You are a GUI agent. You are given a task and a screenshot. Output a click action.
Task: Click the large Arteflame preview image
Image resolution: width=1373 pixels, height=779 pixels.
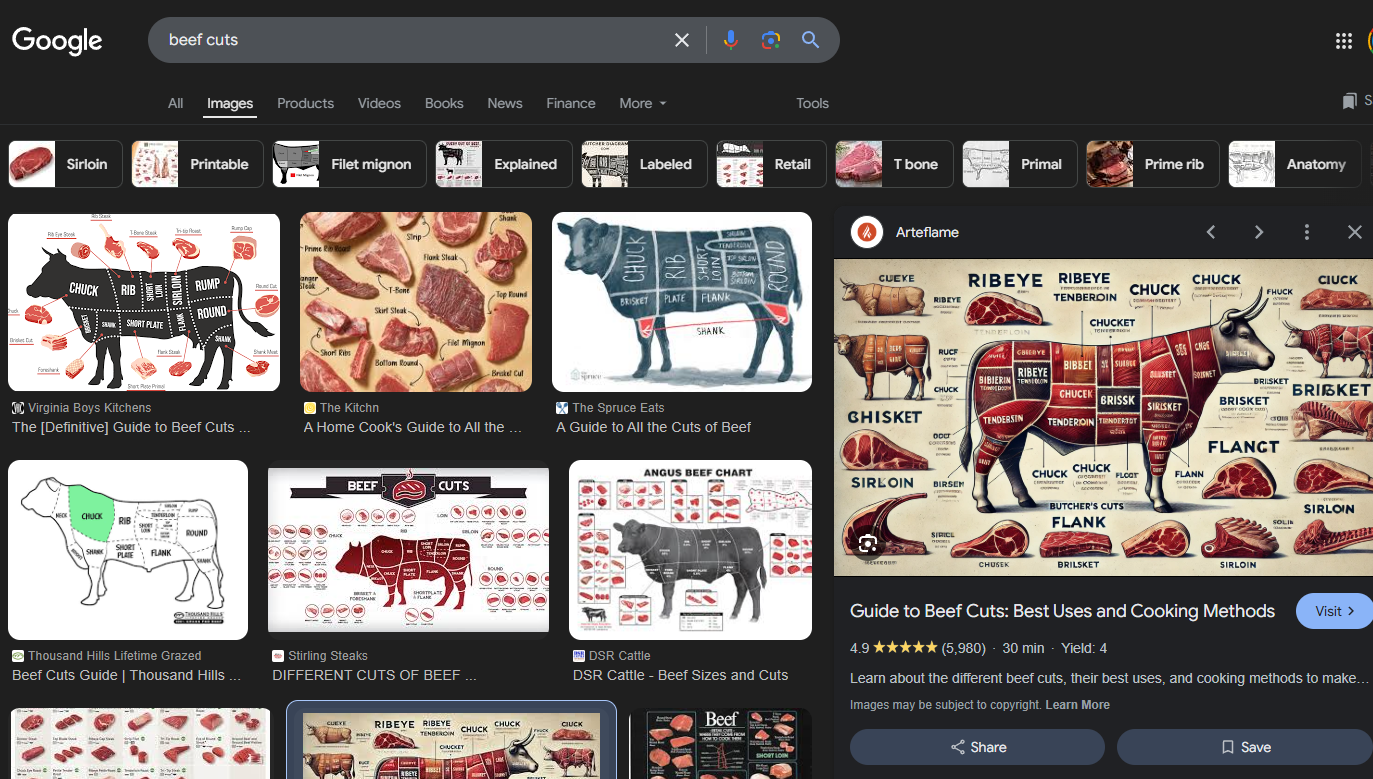pyautogui.click(x=1103, y=418)
